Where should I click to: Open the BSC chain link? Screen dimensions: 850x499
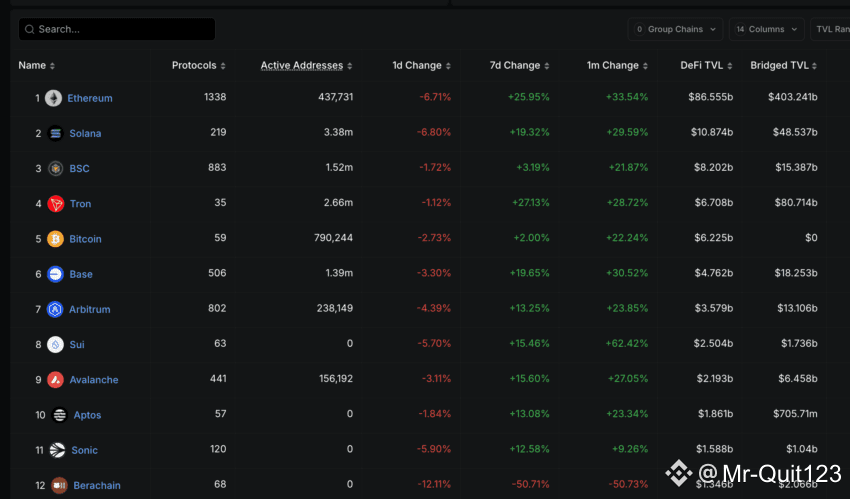[x=79, y=169]
